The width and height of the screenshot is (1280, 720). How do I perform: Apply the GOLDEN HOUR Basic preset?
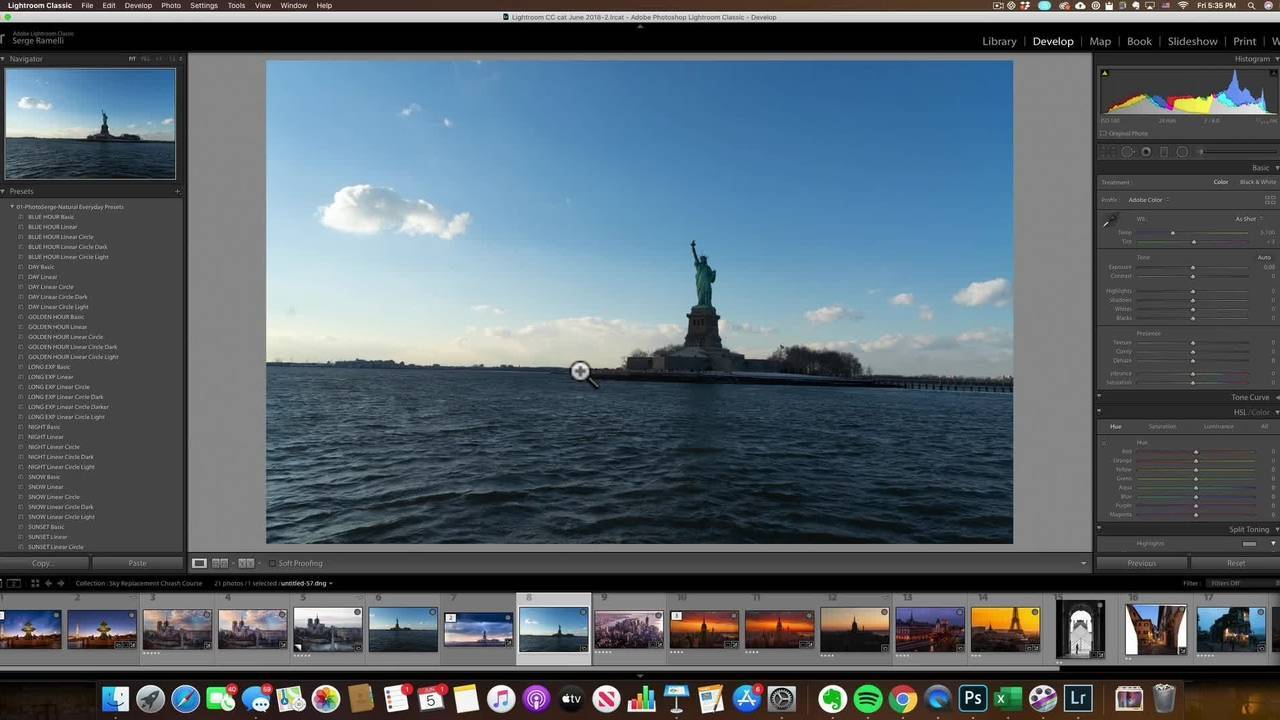pyautogui.click(x=56, y=317)
